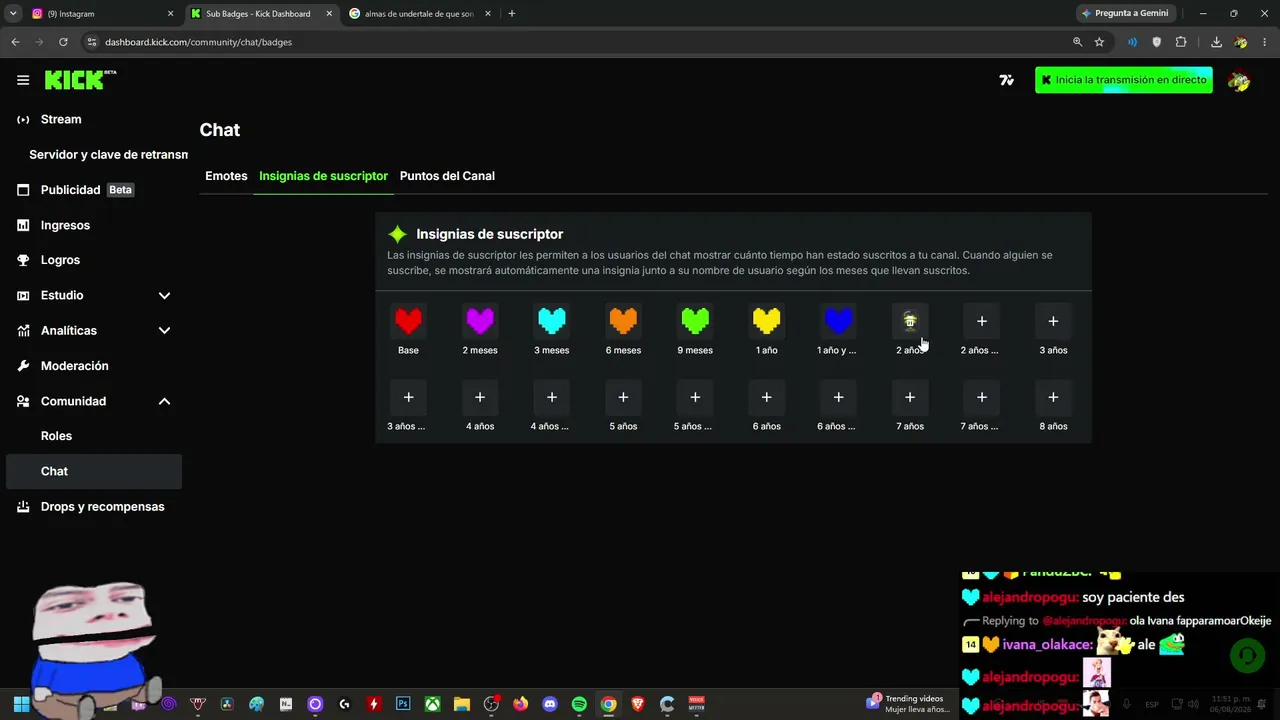Open the Chrome three-dot menu
Viewport: 1280px width, 720px height.
pyautogui.click(x=1265, y=42)
